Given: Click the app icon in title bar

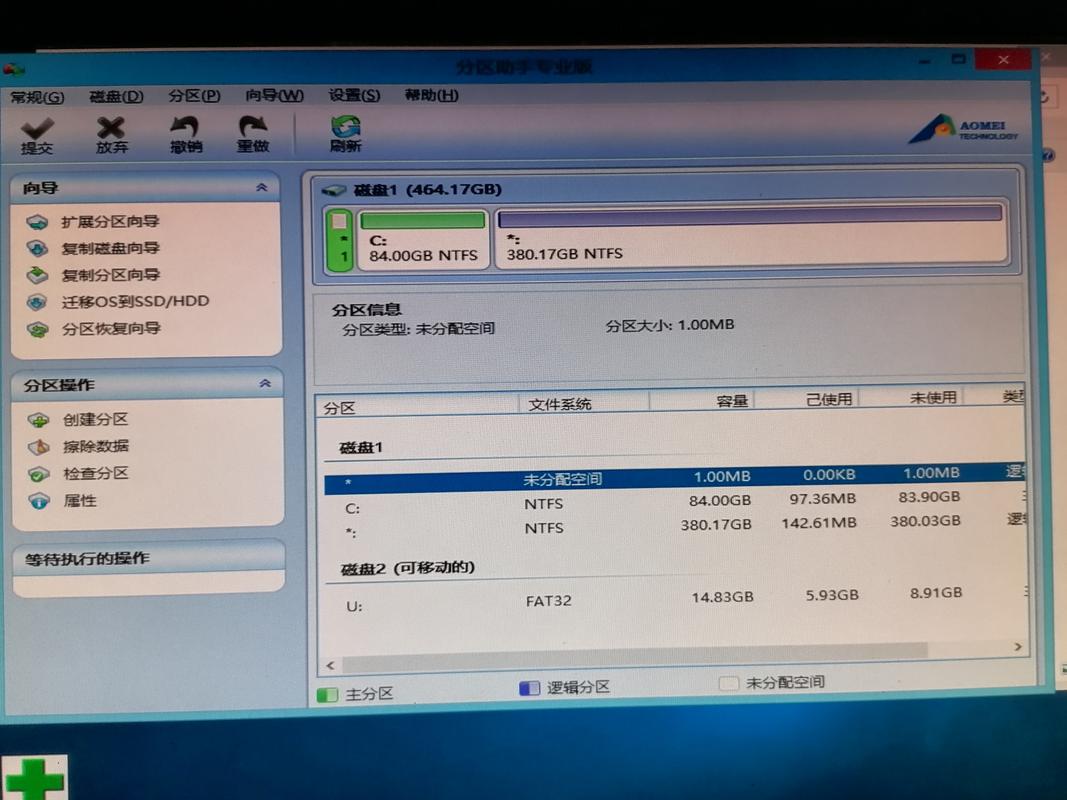Looking at the screenshot, I should click(14, 69).
